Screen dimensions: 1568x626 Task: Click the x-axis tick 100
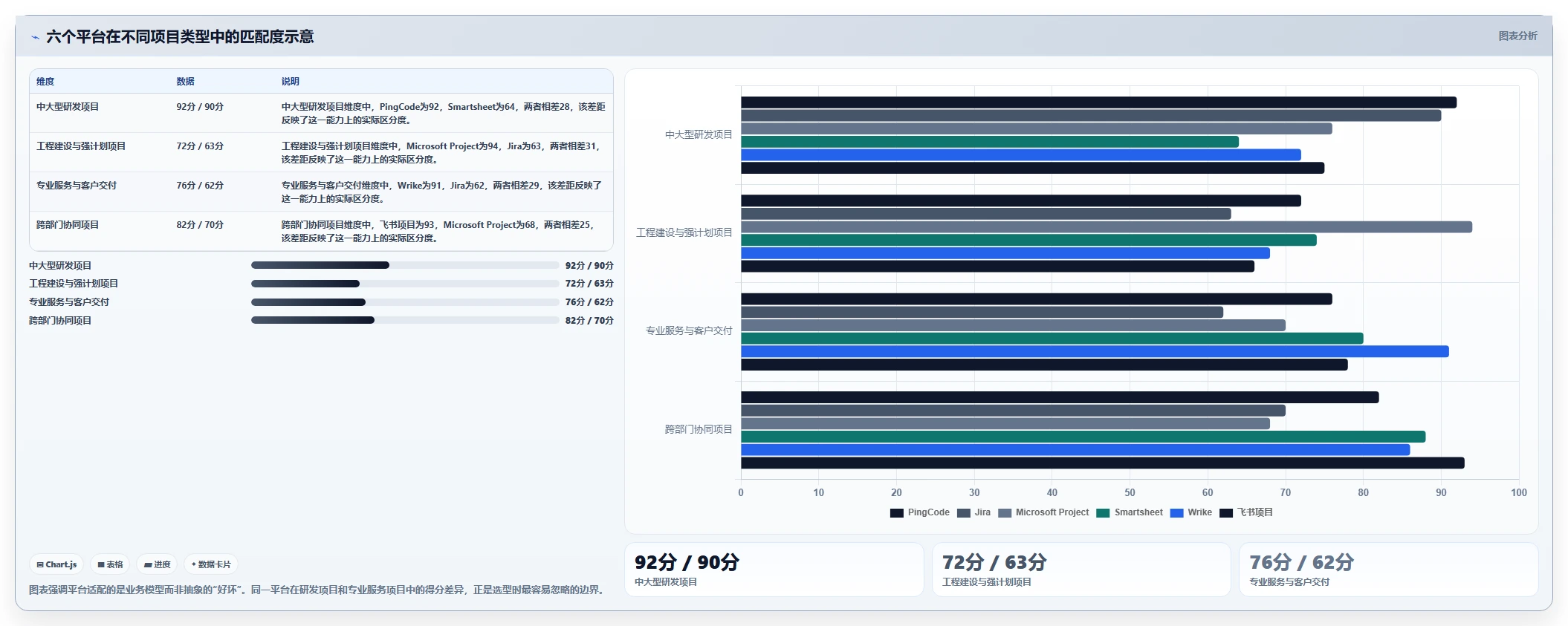click(x=1519, y=492)
